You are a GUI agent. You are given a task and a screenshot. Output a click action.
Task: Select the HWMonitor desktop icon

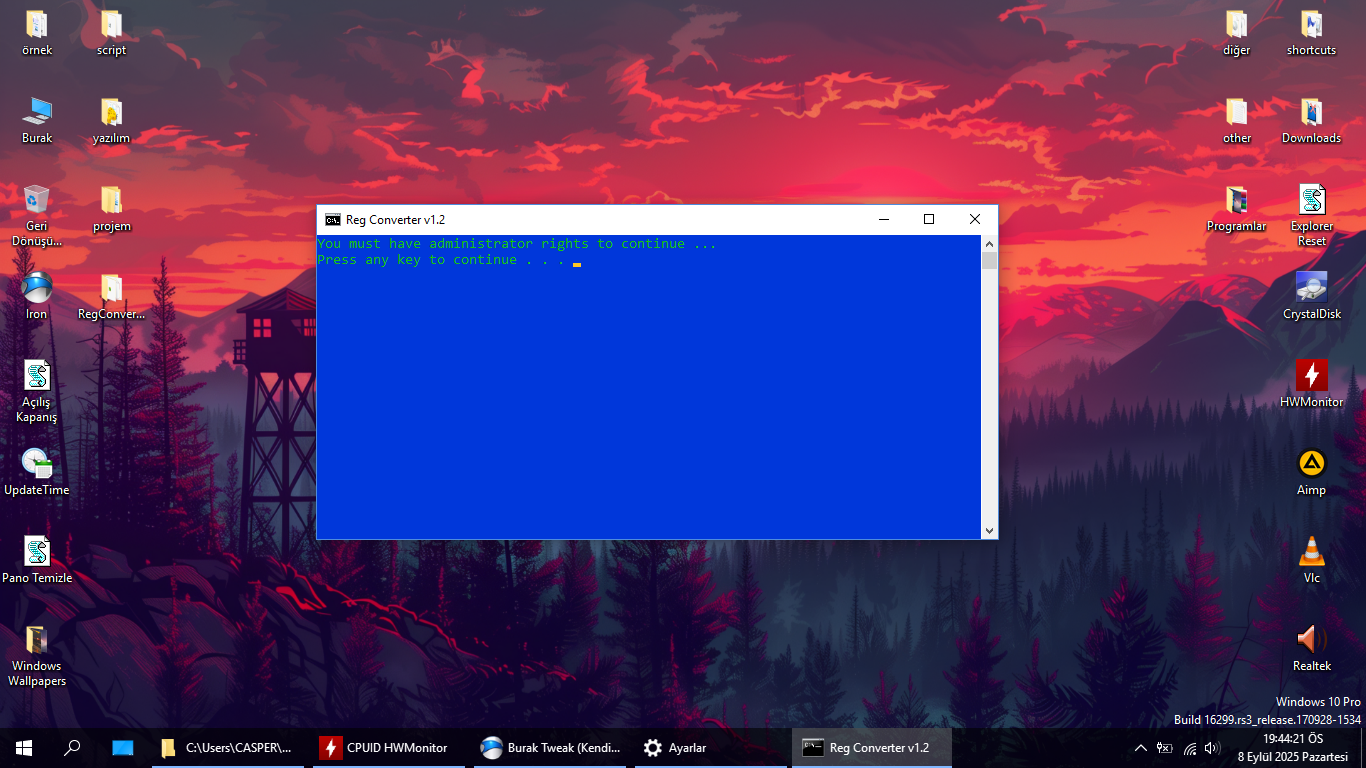pyautogui.click(x=1311, y=383)
